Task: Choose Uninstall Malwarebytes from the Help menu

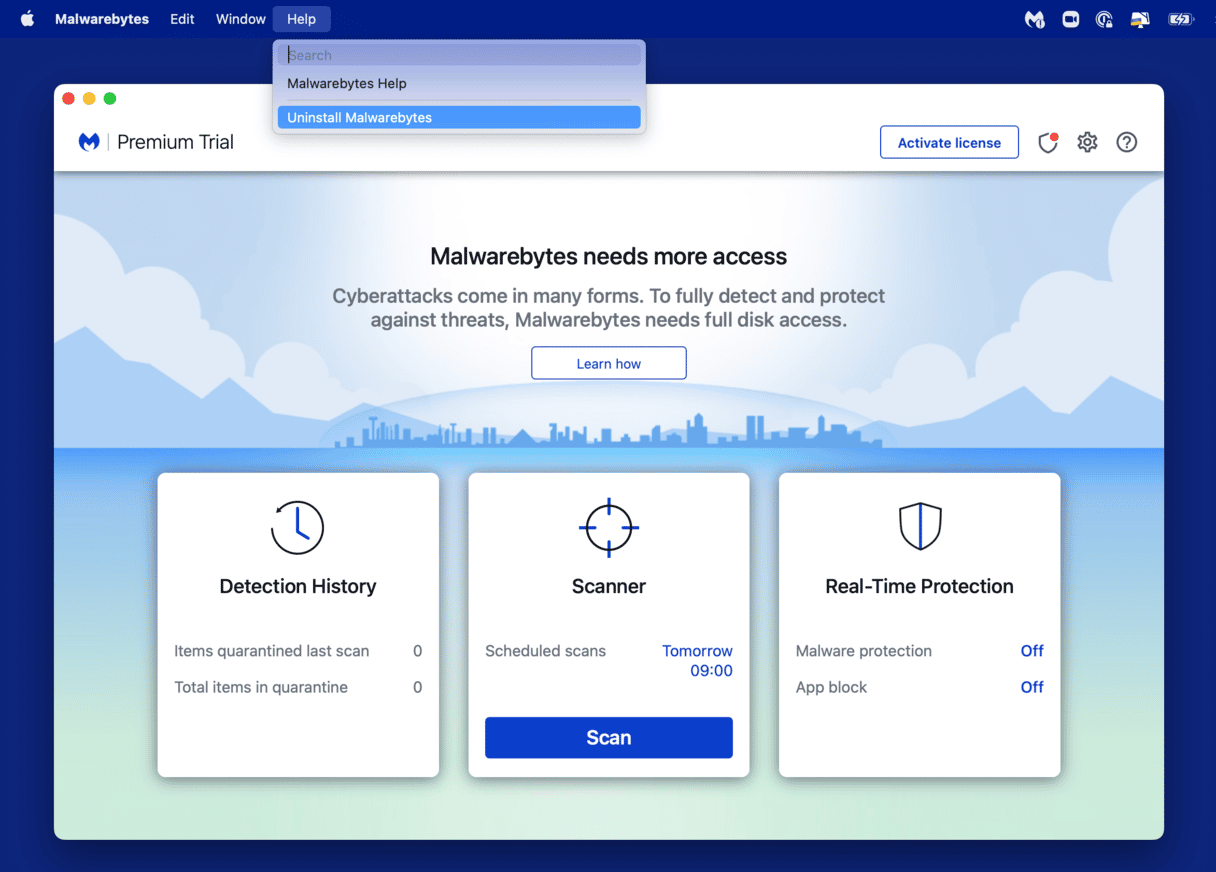Action: click(x=459, y=117)
